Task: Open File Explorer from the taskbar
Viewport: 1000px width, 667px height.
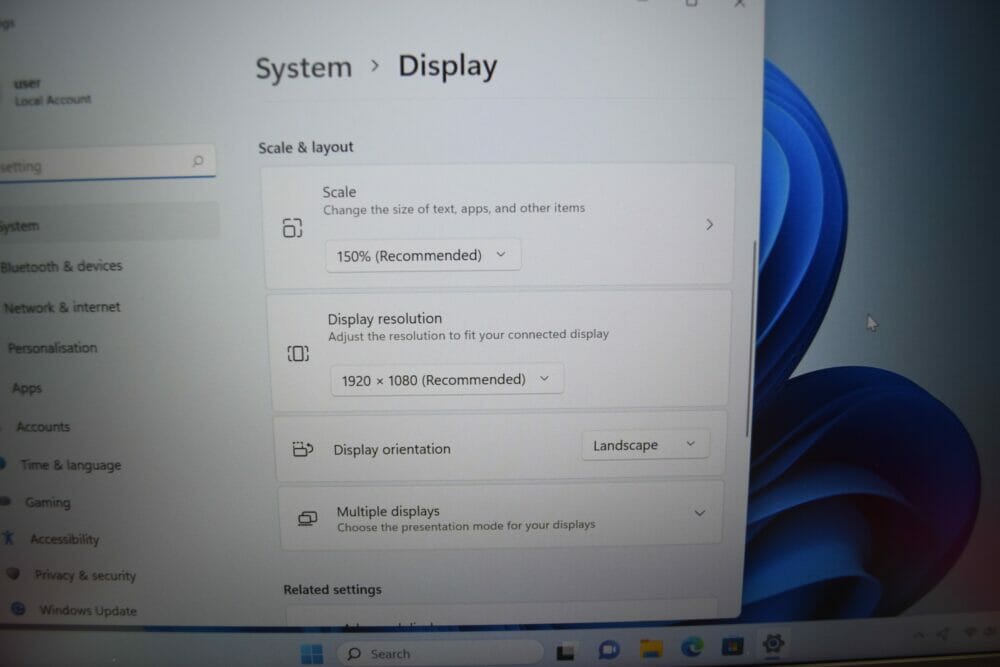Action: click(651, 649)
